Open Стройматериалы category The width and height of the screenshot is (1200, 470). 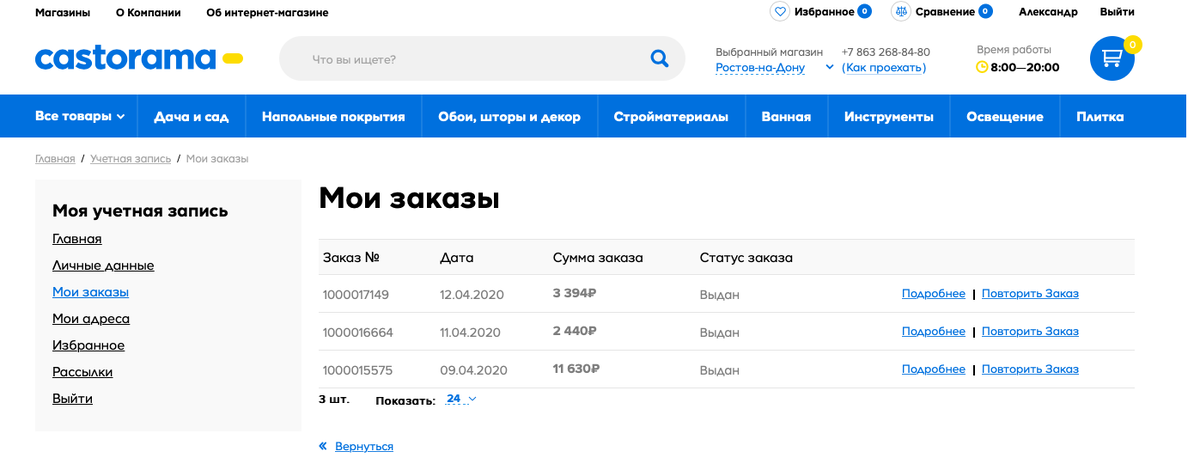[x=671, y=117]
